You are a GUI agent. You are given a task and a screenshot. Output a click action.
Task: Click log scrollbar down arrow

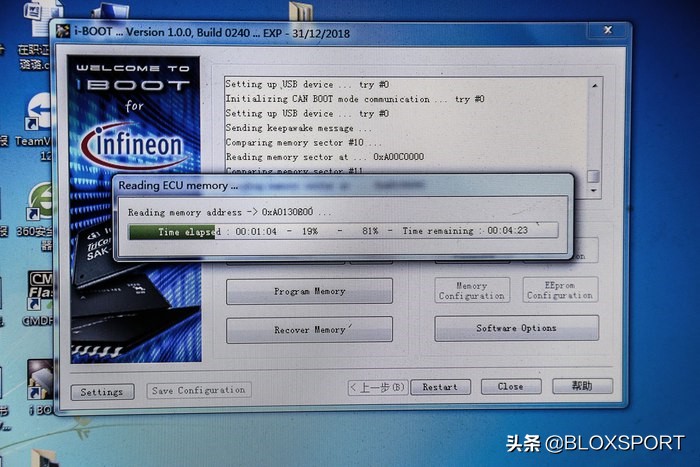[593, 191]
